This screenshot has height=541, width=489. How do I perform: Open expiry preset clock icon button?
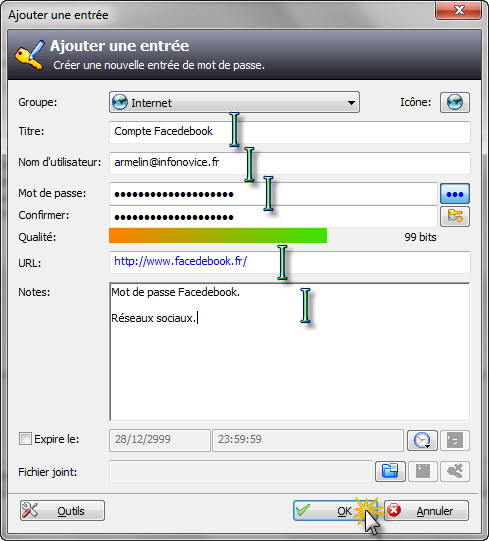click(422, 440)
